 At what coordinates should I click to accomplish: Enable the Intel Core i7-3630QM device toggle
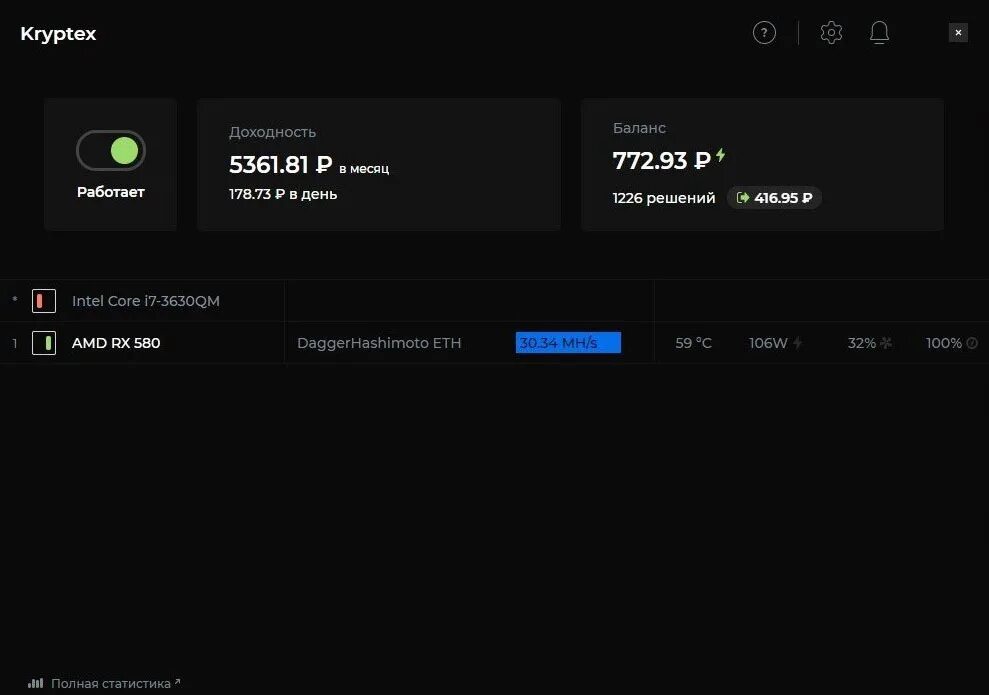point(44,301)
